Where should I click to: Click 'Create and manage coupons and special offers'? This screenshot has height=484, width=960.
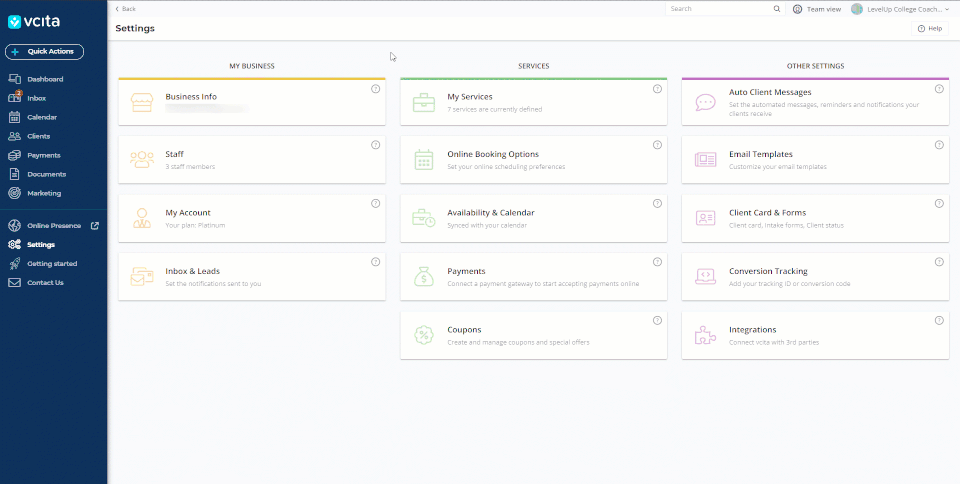coord(519,342)
